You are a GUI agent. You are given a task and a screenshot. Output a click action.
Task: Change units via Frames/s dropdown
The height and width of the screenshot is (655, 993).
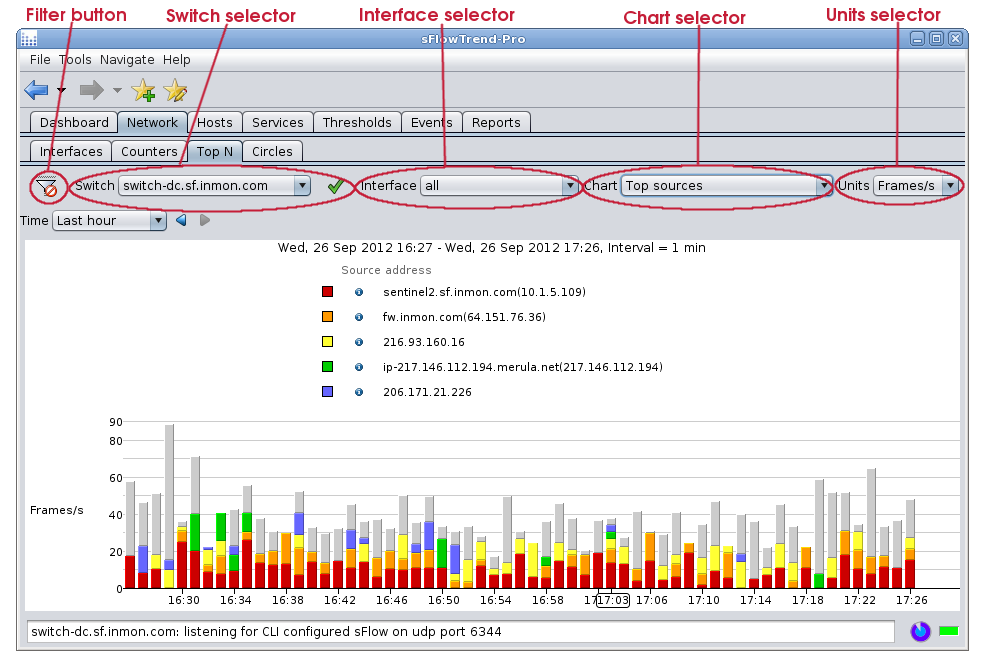pos(916,186)
